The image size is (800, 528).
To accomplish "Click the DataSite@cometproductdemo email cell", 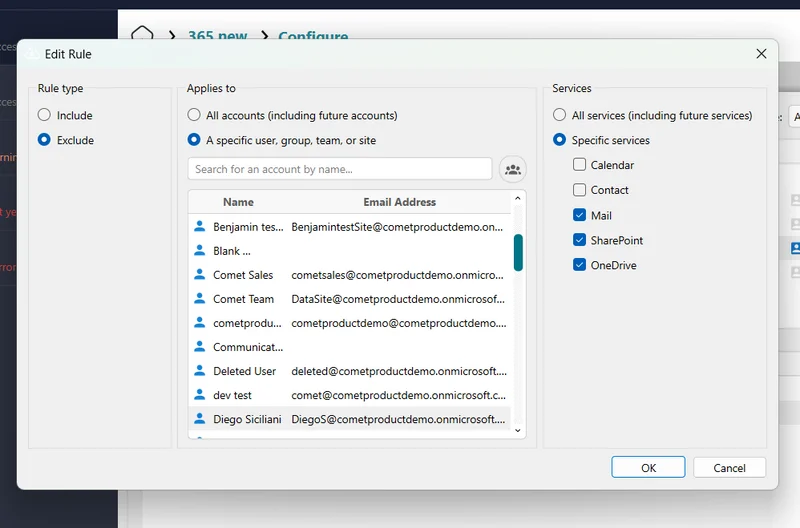I will 398,299.
